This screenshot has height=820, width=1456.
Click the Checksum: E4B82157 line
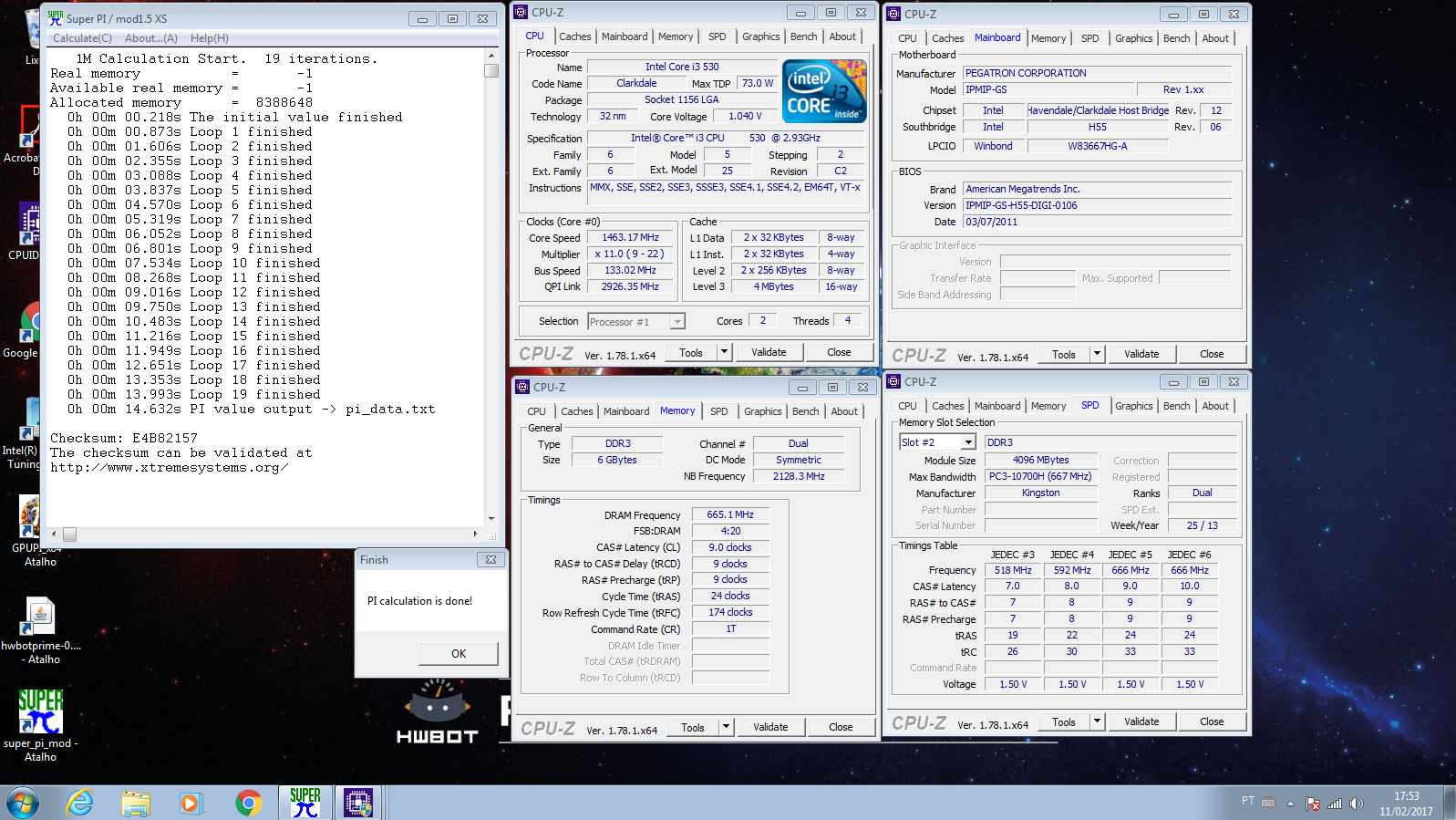[124, 439]
